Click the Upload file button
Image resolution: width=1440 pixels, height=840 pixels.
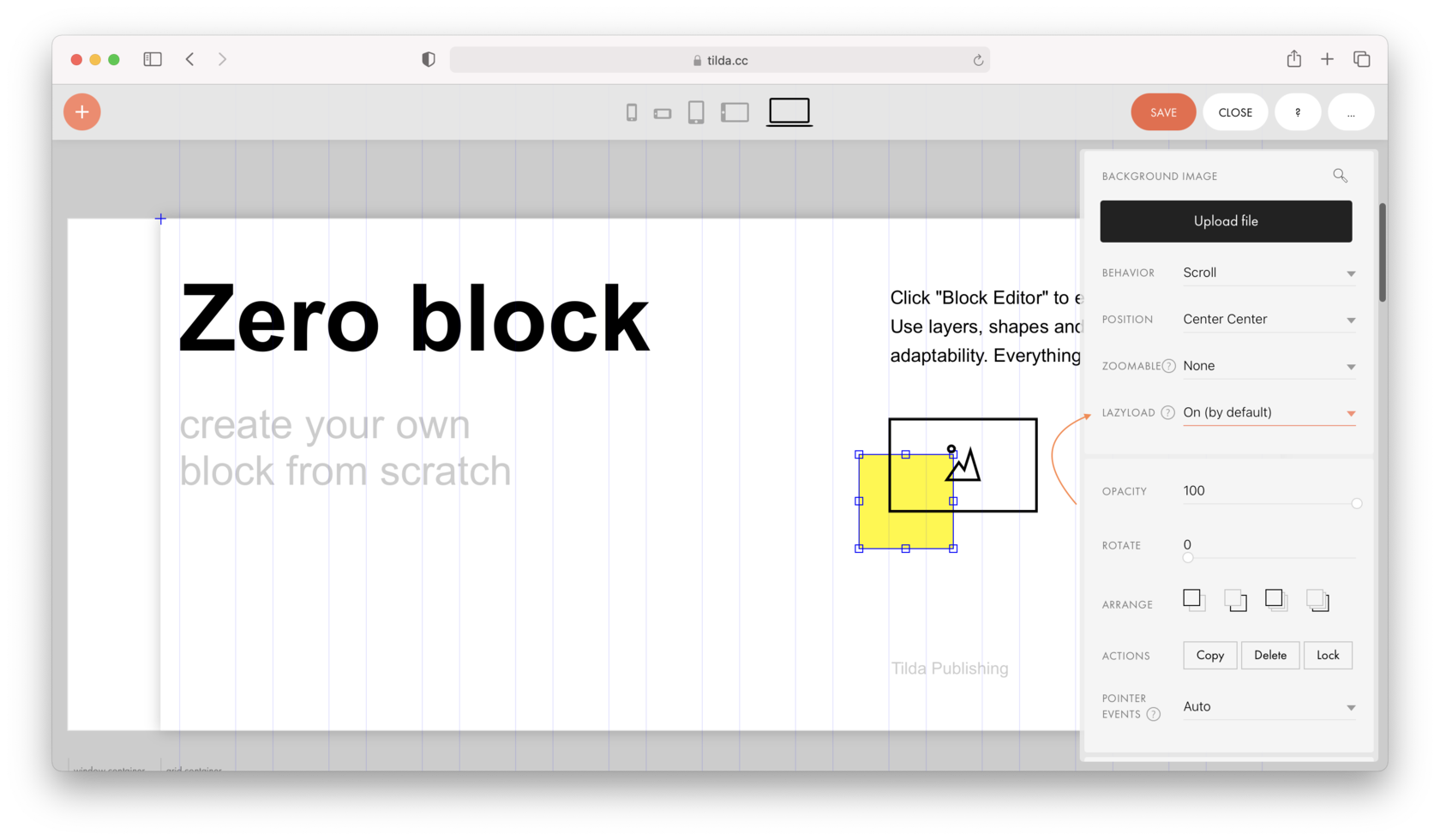[x=1225, y=220]
